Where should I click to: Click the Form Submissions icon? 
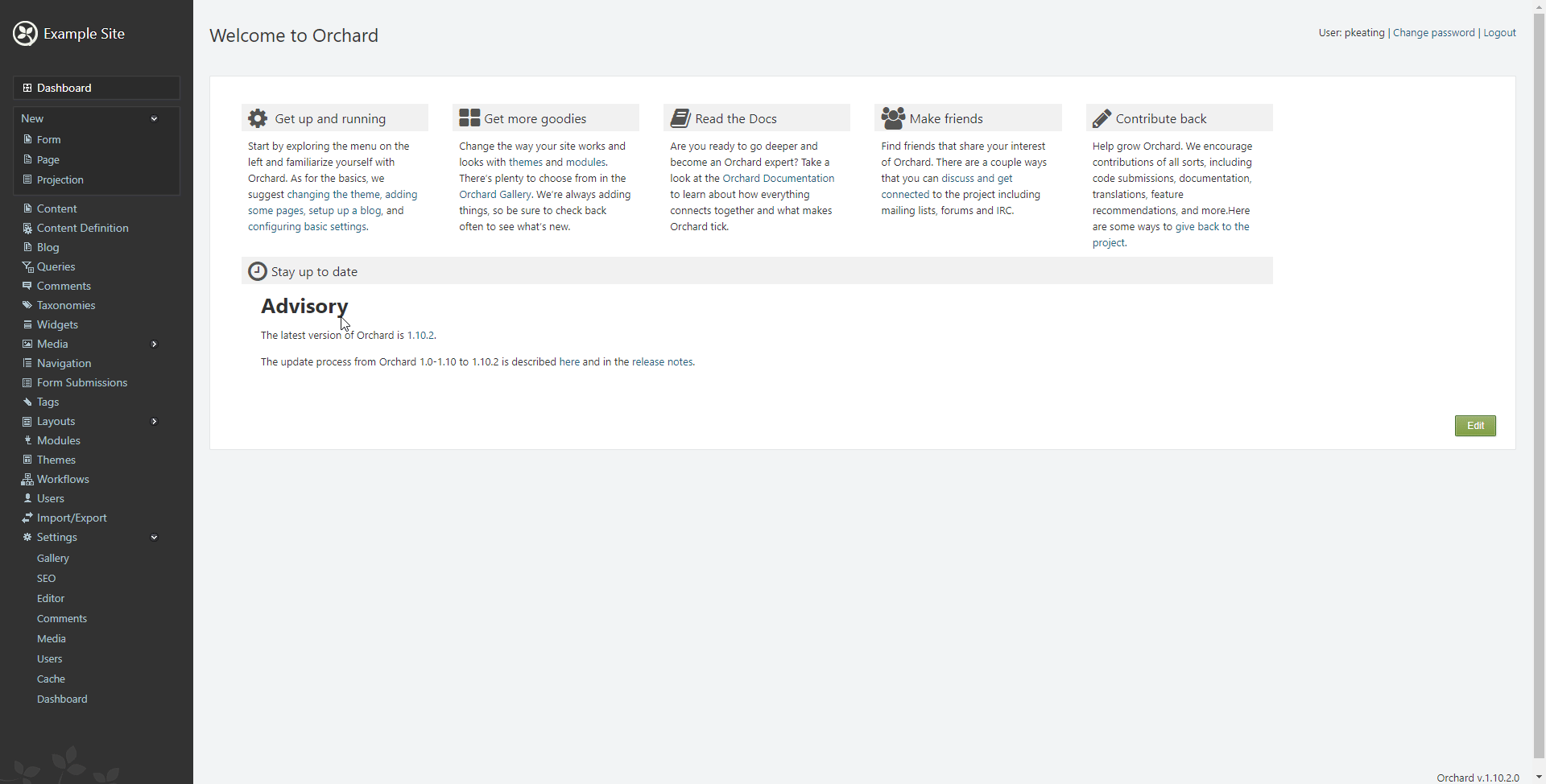(x=27, y=382)
